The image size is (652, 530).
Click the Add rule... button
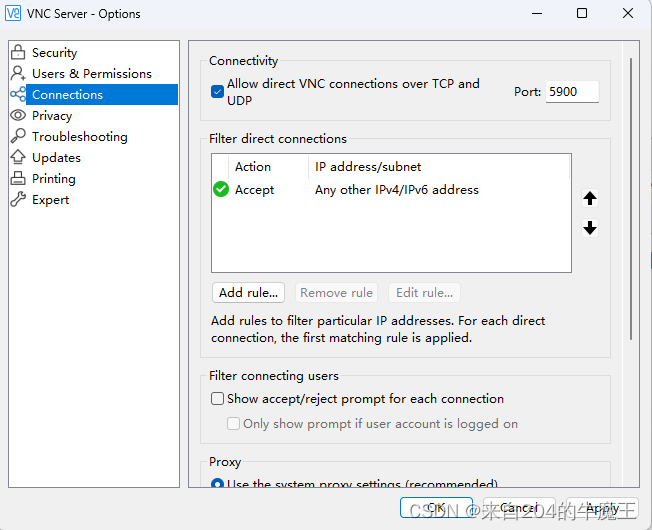(248, 293)
